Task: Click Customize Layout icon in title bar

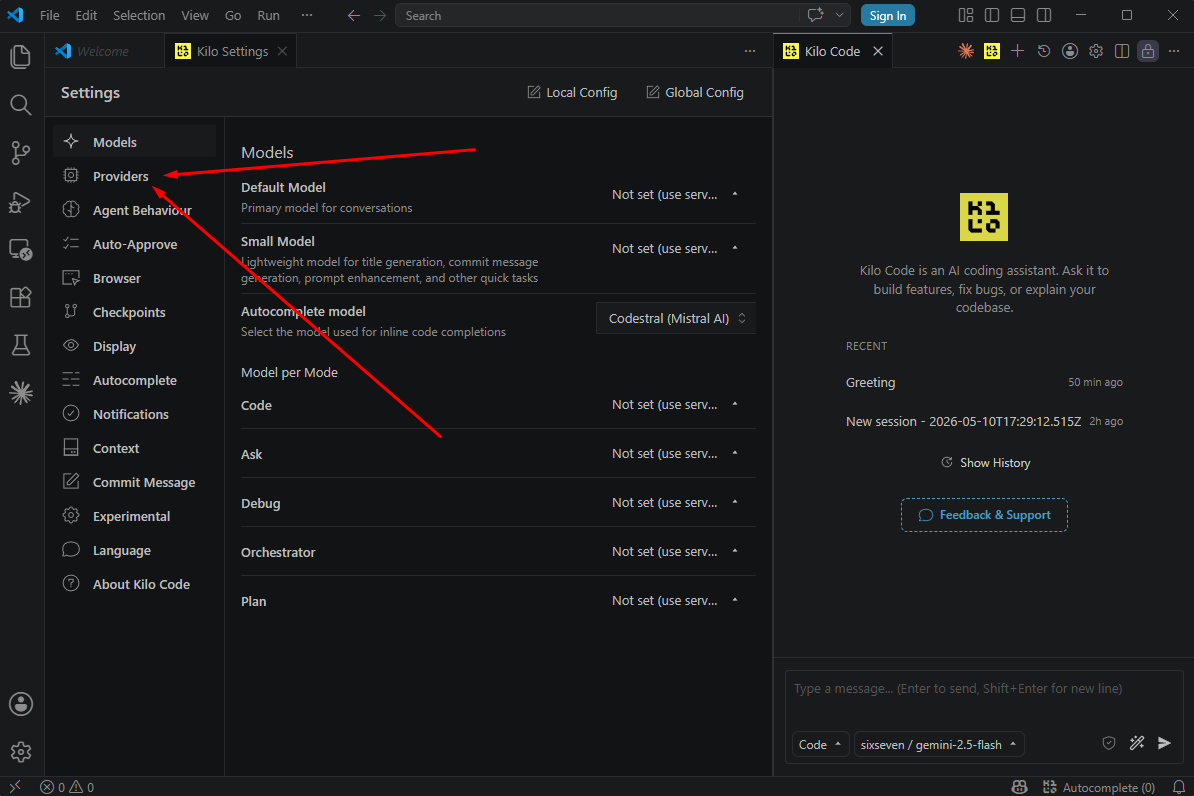Action: click(x=966, y=15)
